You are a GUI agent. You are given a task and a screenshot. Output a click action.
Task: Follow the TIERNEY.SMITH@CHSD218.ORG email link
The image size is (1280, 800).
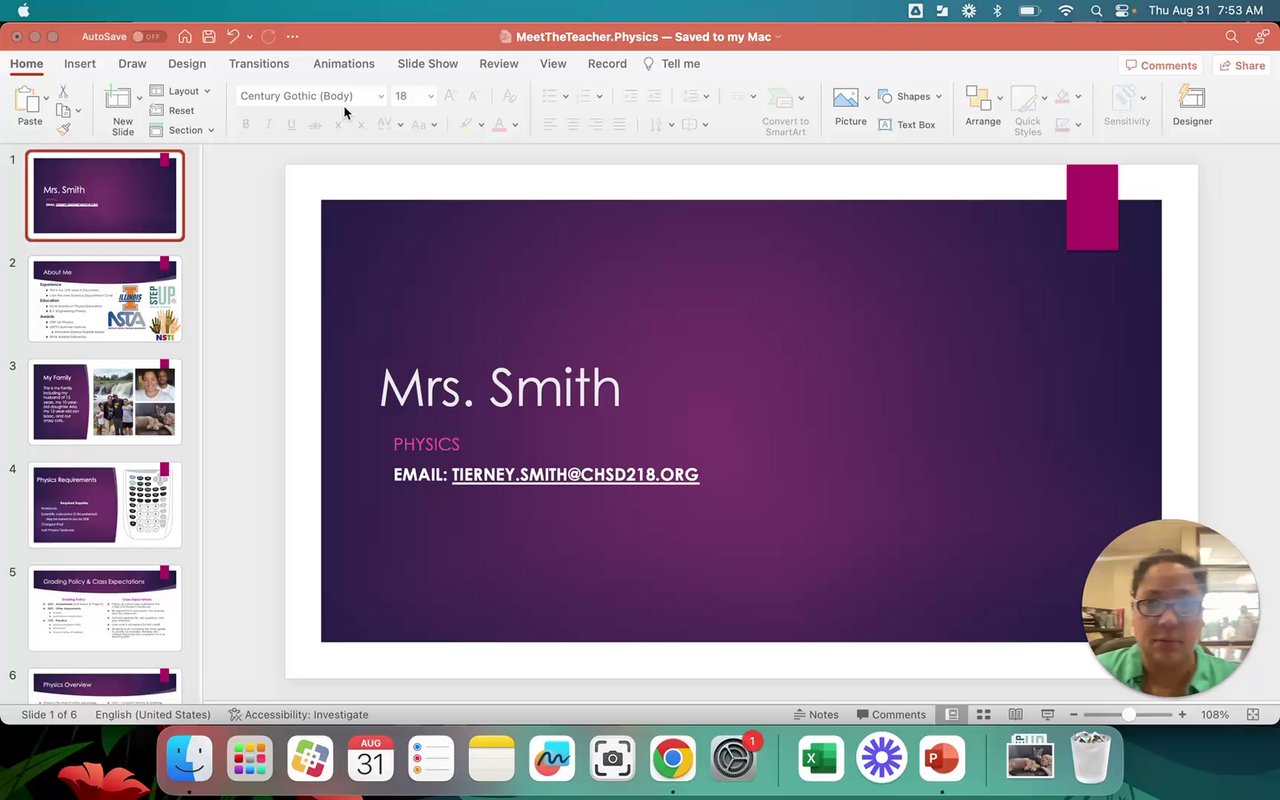tap(575, 475)
